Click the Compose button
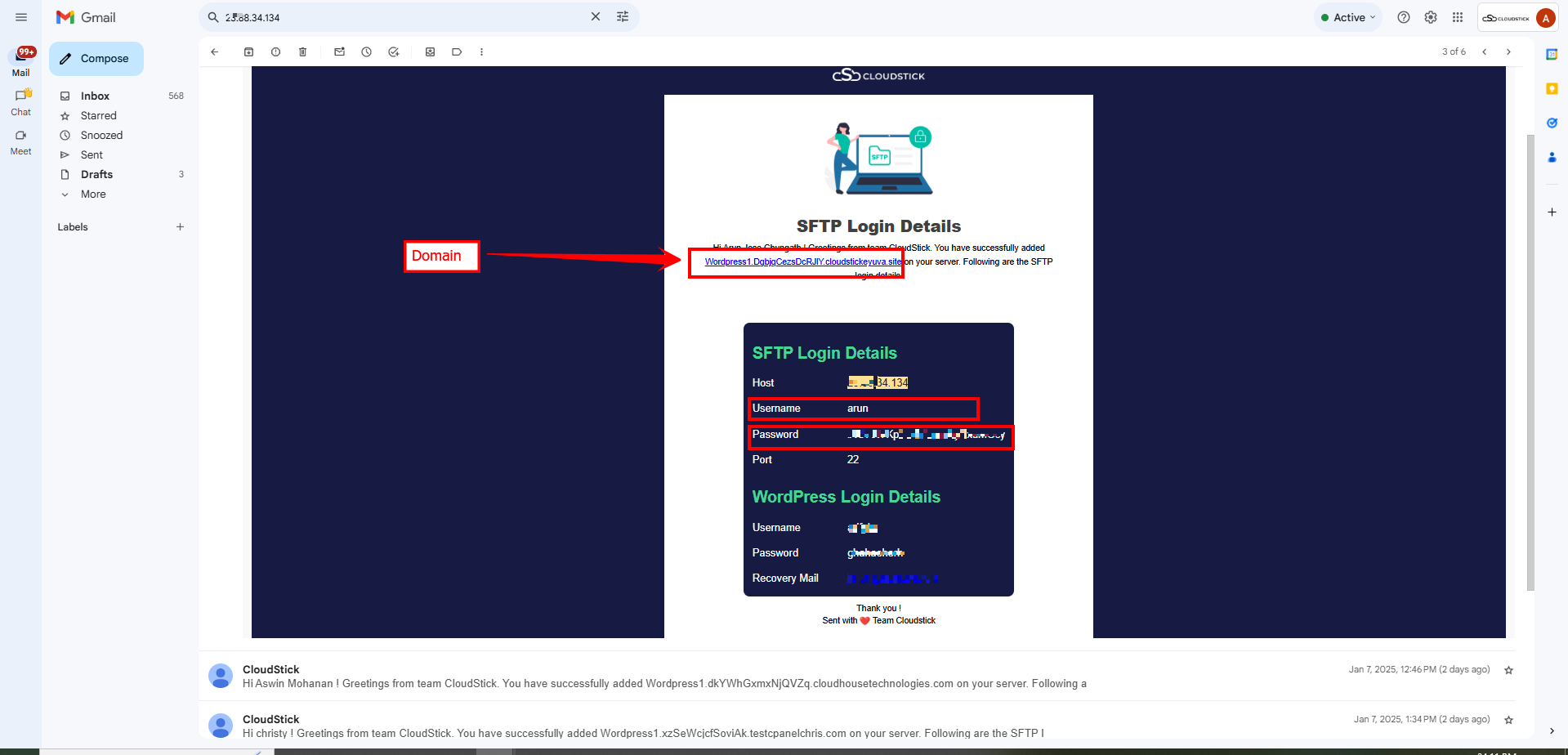Viewport: 1568px width, 755px height. click(96, 59)
